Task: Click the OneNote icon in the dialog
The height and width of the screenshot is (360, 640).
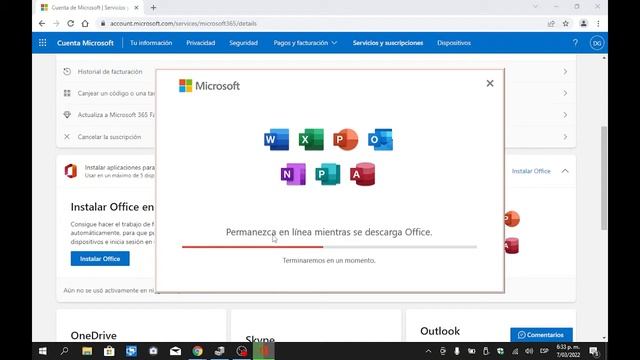Action: coord(293,174)
